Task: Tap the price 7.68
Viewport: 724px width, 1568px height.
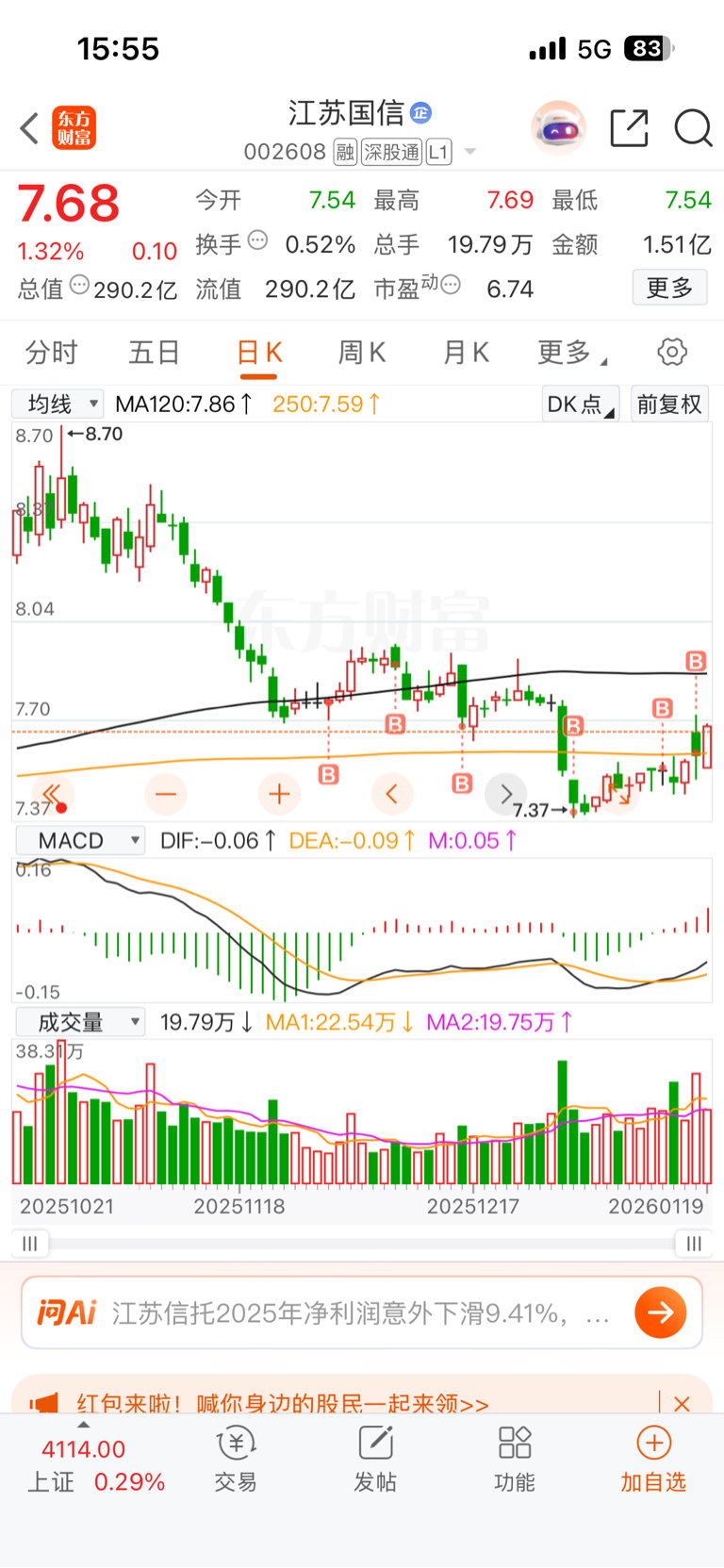Action: [x=69, y=204]
